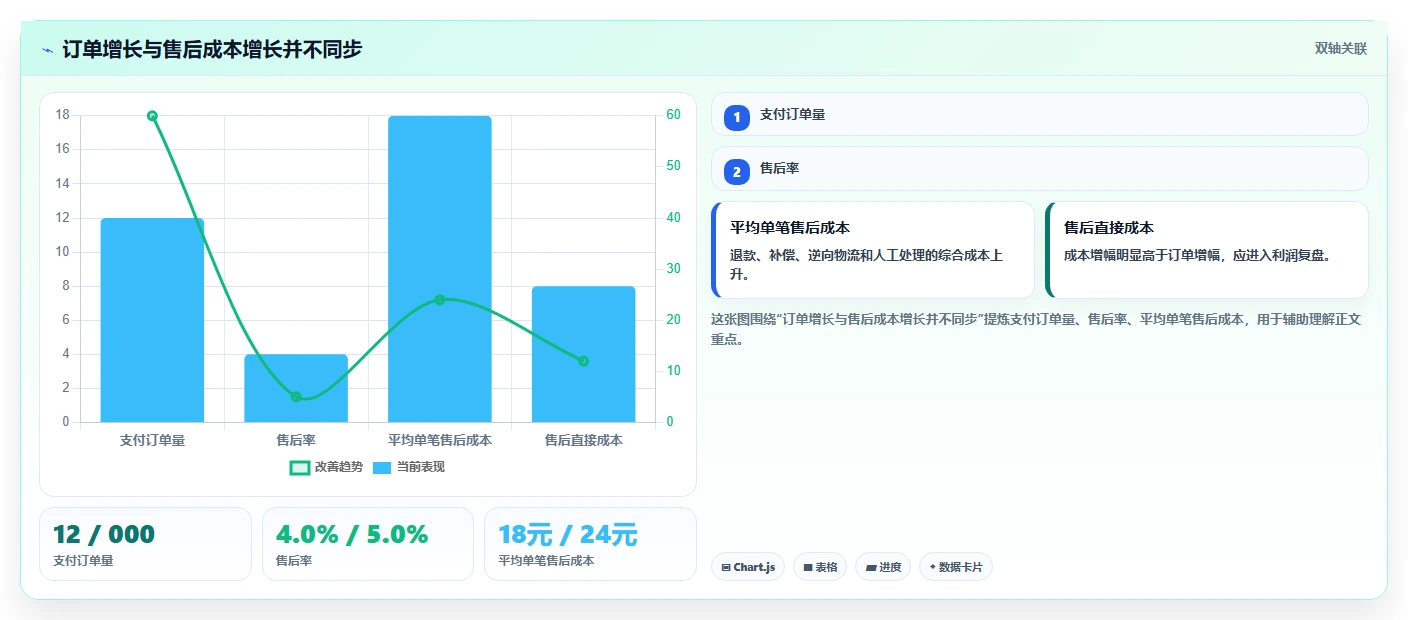Click the 支付订单量 bar in the chart

[x=152, y=320]
